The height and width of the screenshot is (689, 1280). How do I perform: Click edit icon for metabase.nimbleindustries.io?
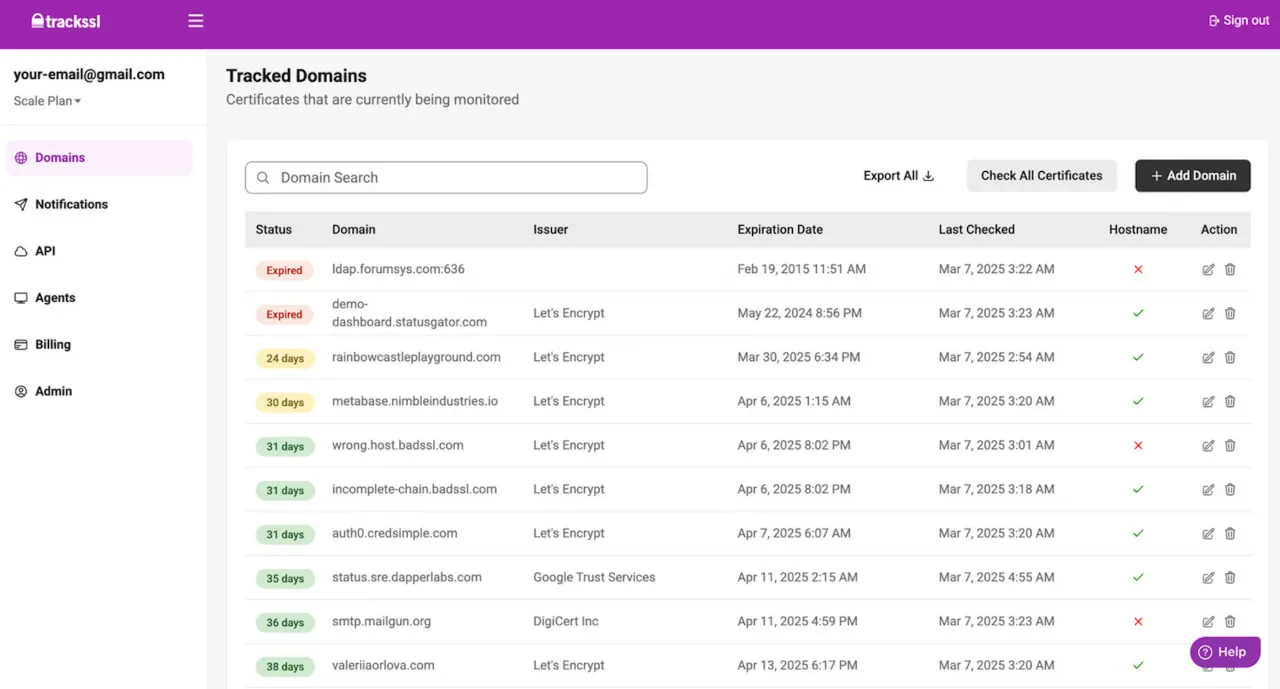click(x=1208, y=402)
